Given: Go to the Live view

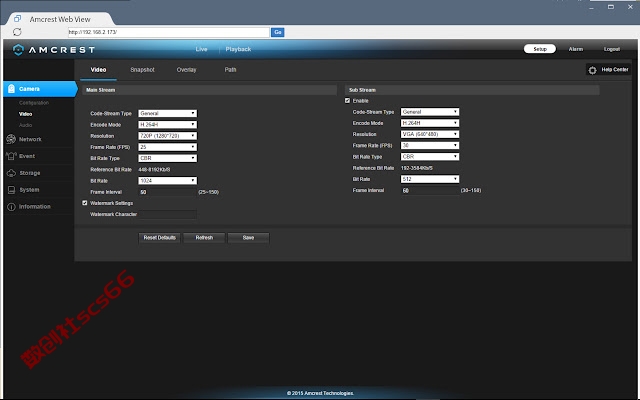Looking at the screenshot, I should 201,49.
